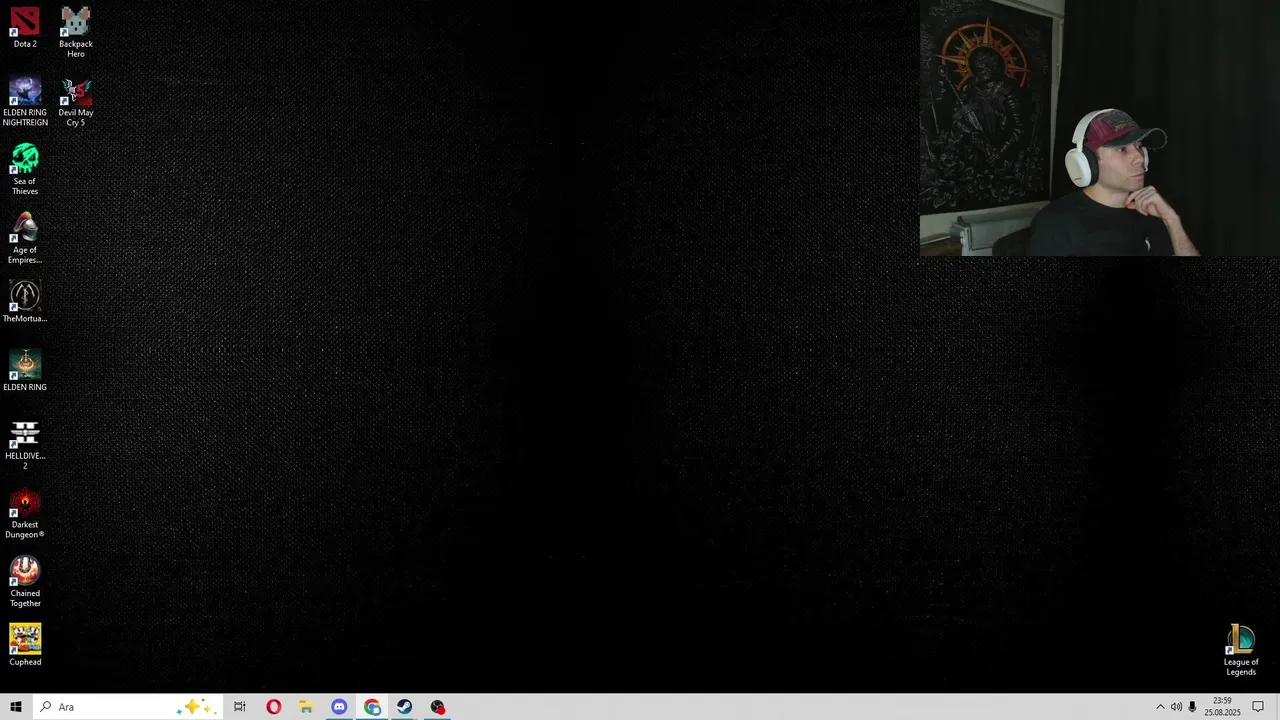Select the Chained Together desktop icon
The height and width of the screenshot is (720, 1280).
pos(25,583)
